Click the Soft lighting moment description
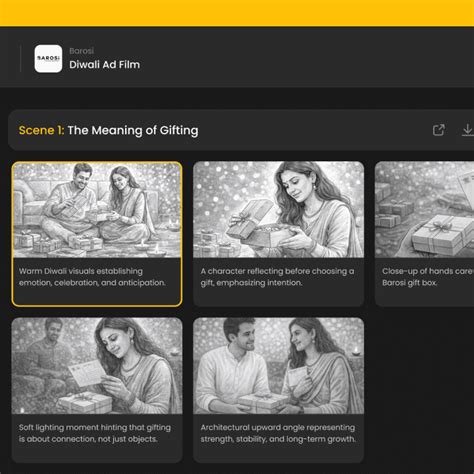Image resolution: width=474 pixels, height=474 pixels. coord(95,433)
